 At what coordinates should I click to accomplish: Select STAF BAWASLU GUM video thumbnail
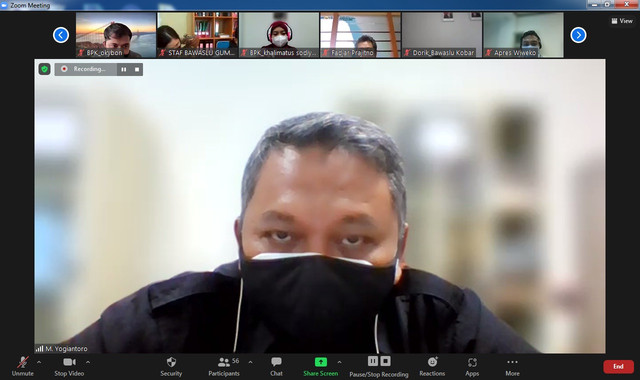click(198, 35)
